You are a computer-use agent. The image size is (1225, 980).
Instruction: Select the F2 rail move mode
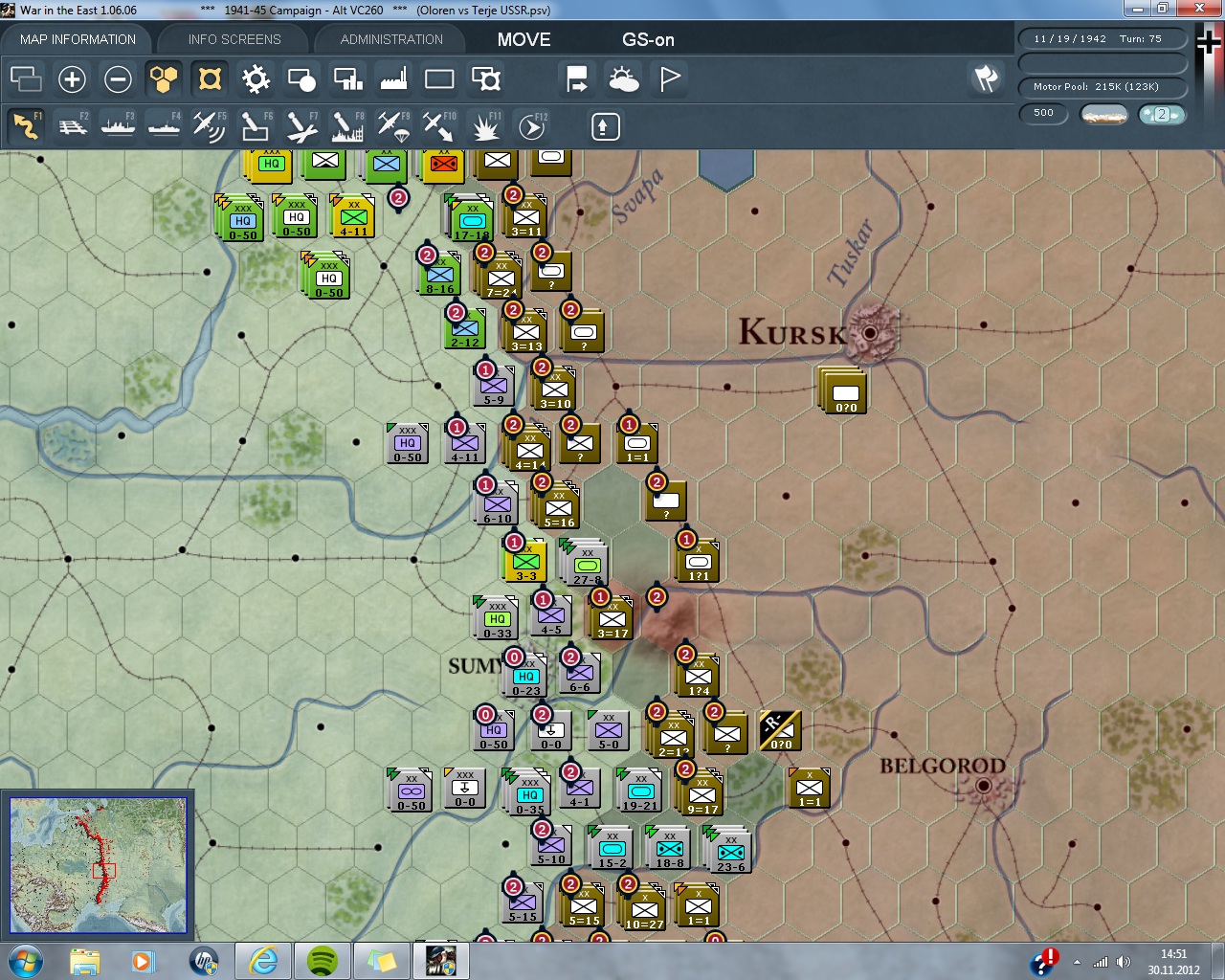coord(72,126)
